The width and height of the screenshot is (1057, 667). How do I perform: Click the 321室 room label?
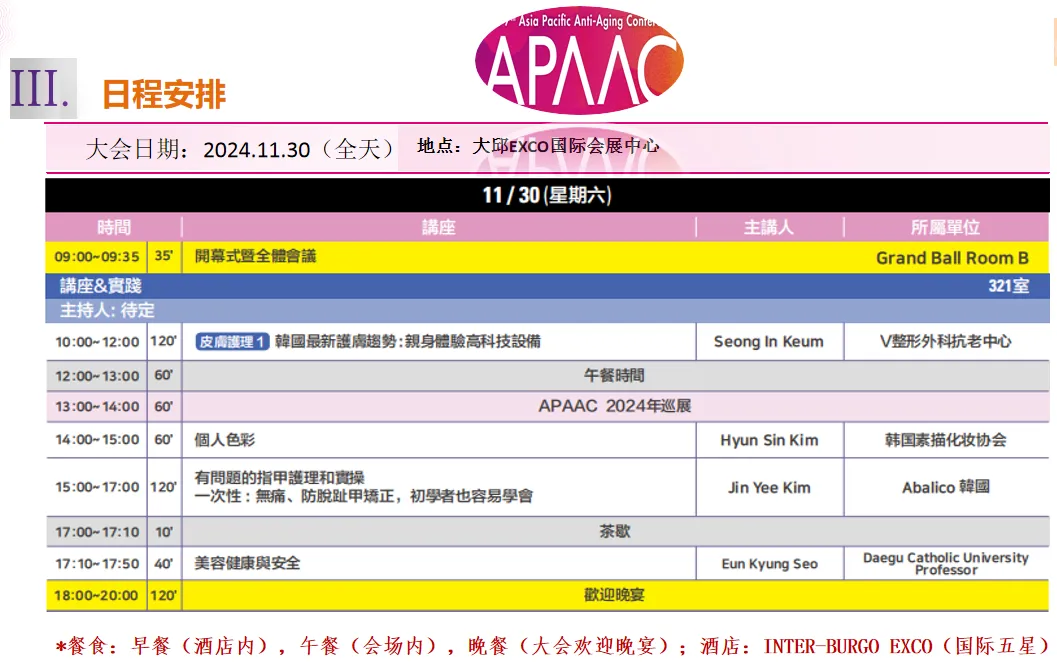pos(1008,286)
